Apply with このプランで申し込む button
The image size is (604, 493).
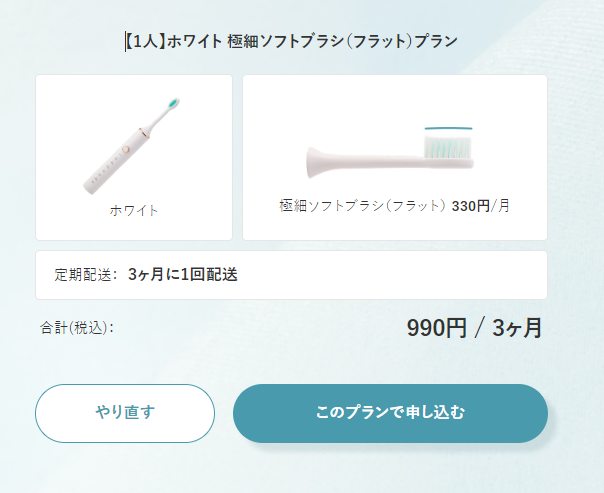390,413
